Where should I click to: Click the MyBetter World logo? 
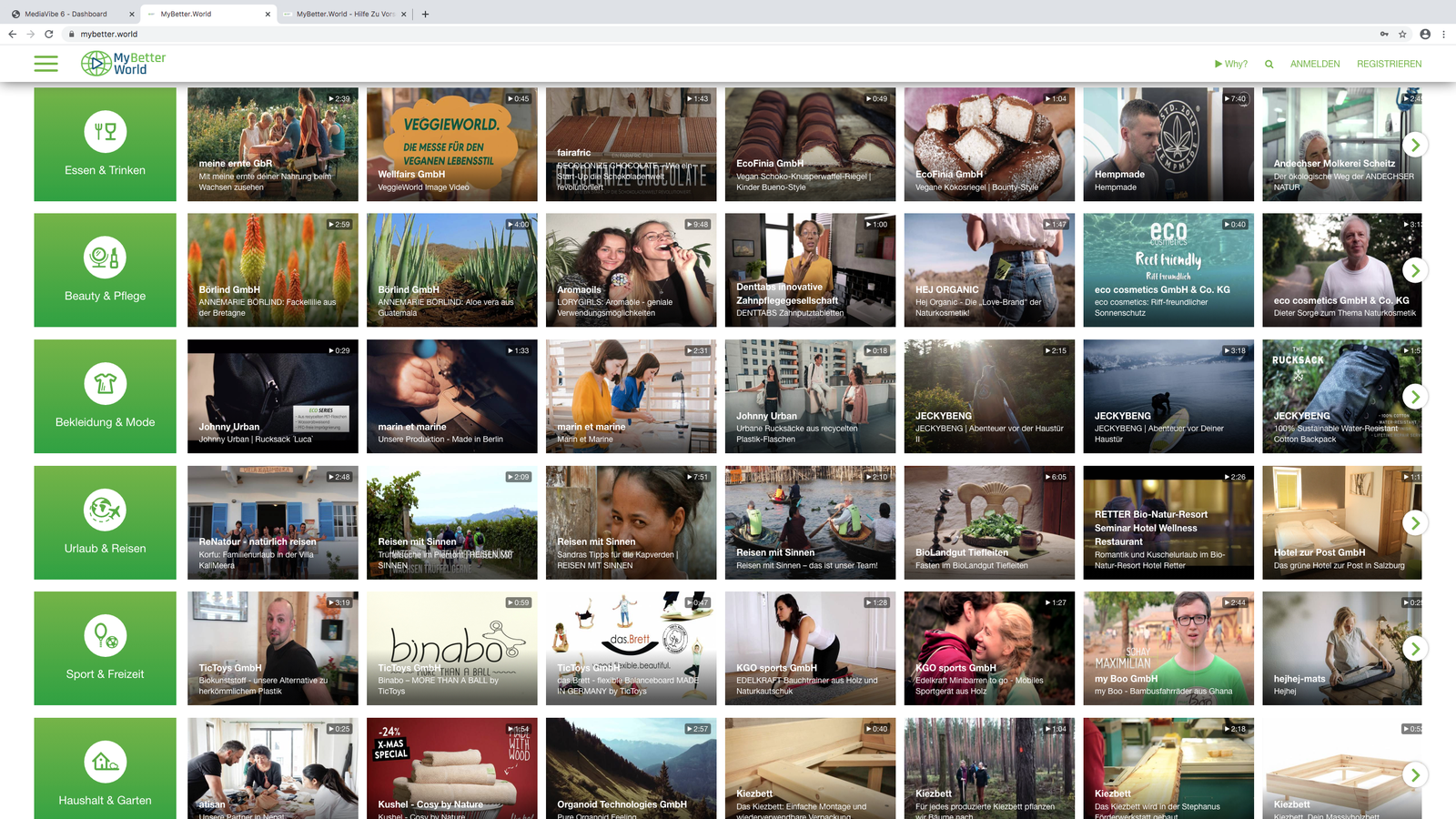click(123, 63)
